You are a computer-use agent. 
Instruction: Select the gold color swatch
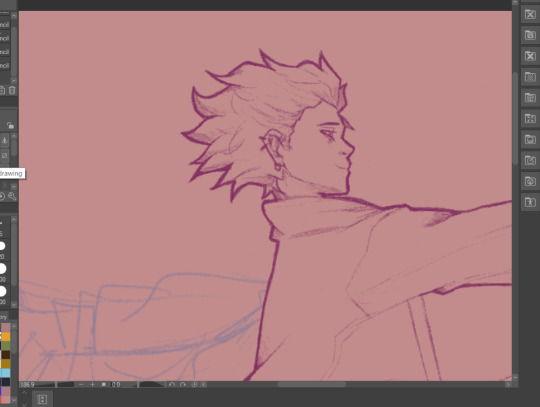pos(6,364)
